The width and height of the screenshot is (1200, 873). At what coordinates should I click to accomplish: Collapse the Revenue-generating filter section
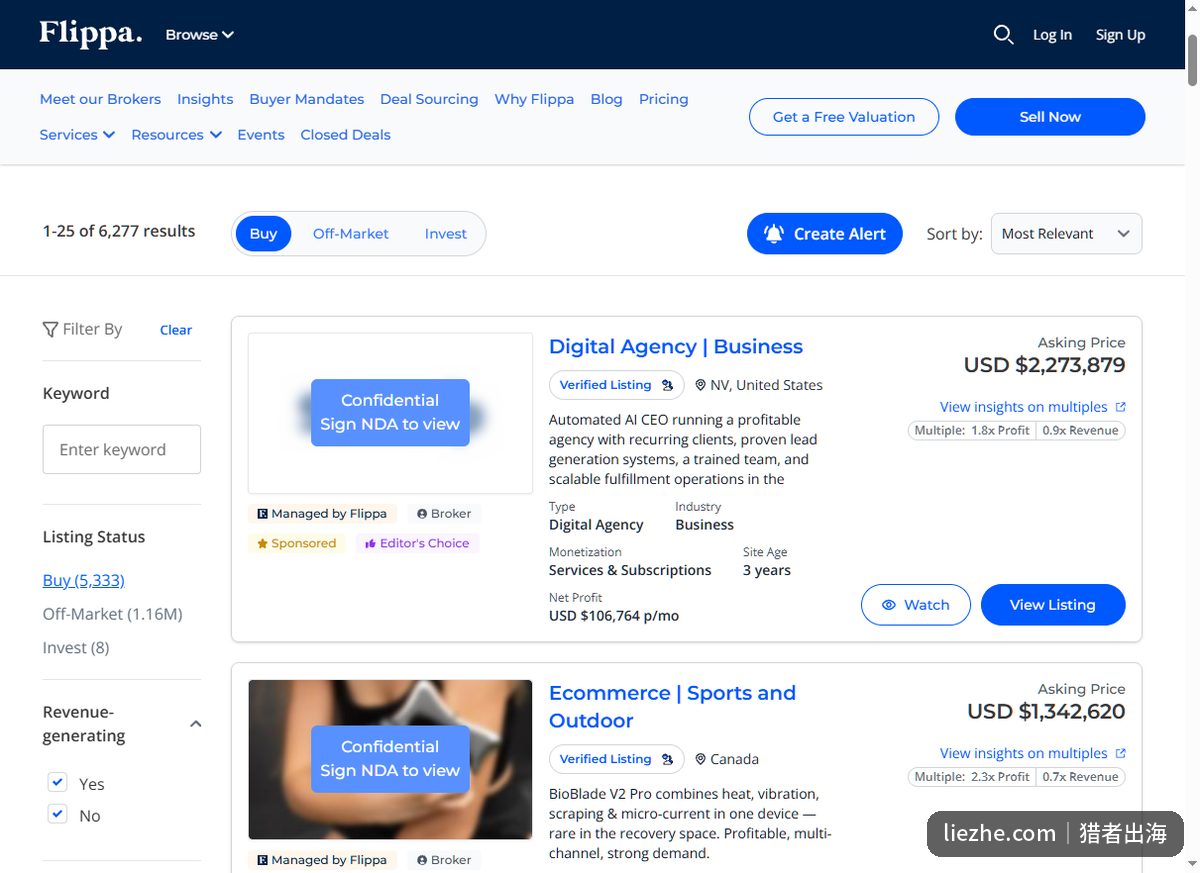tap(196, 724)
